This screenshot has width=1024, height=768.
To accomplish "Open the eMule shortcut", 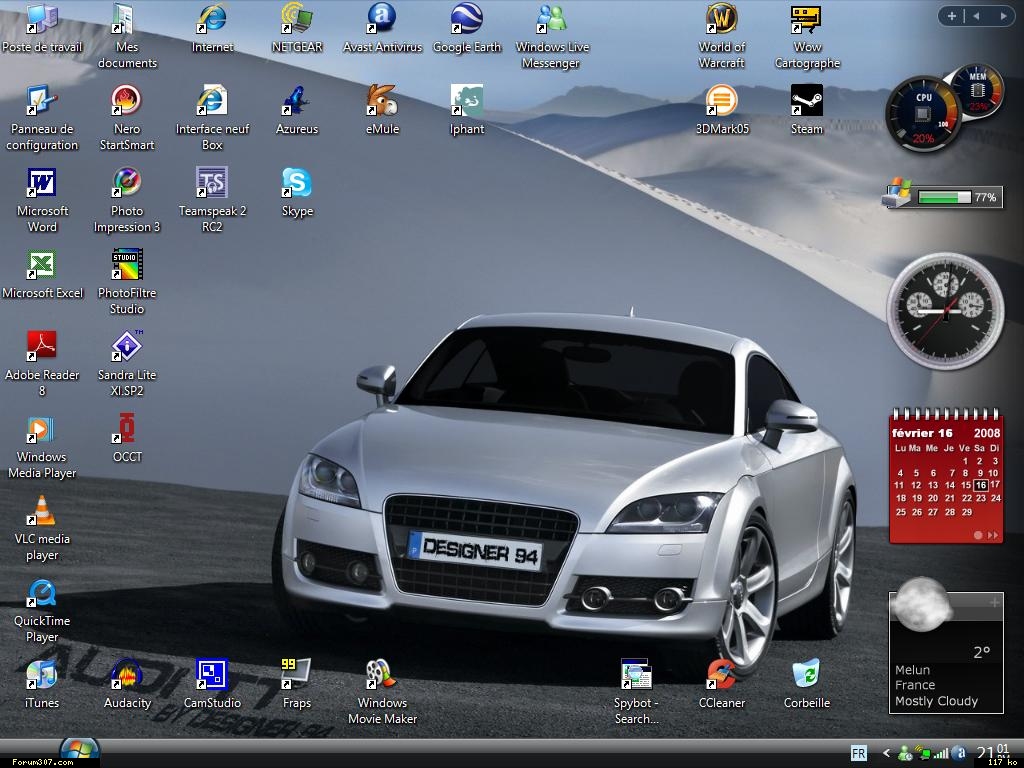I will pyautogui.click(x=382, y=101).
